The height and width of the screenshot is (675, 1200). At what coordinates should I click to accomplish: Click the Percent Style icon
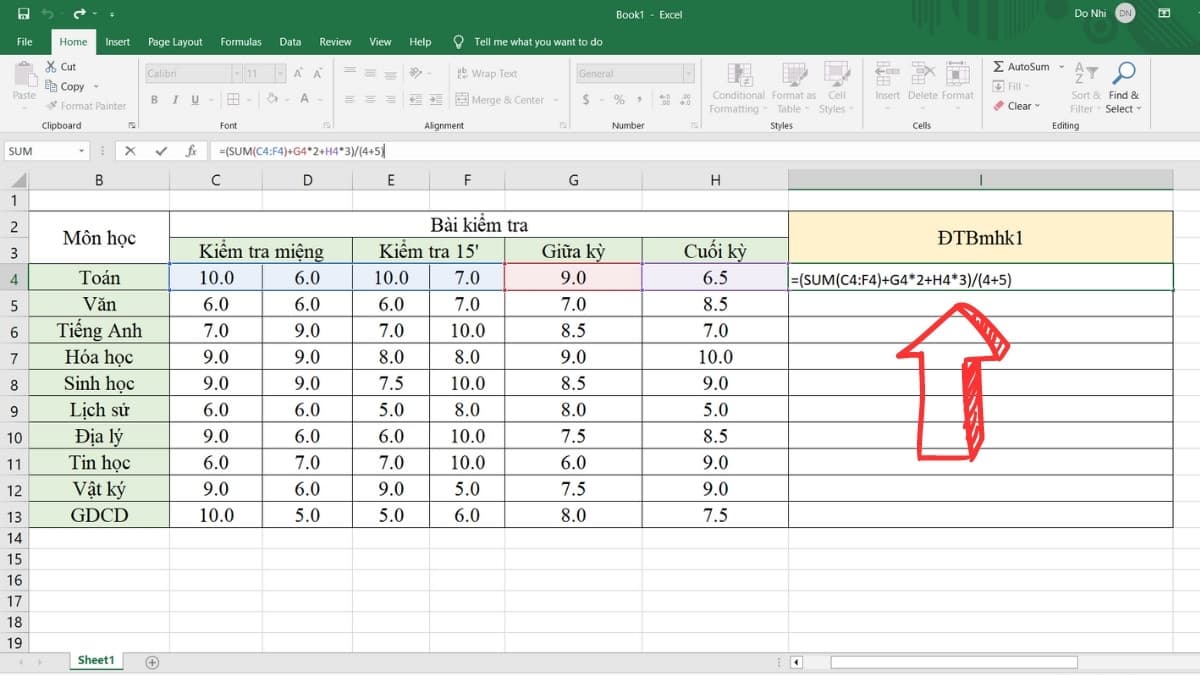pos(617,100)
